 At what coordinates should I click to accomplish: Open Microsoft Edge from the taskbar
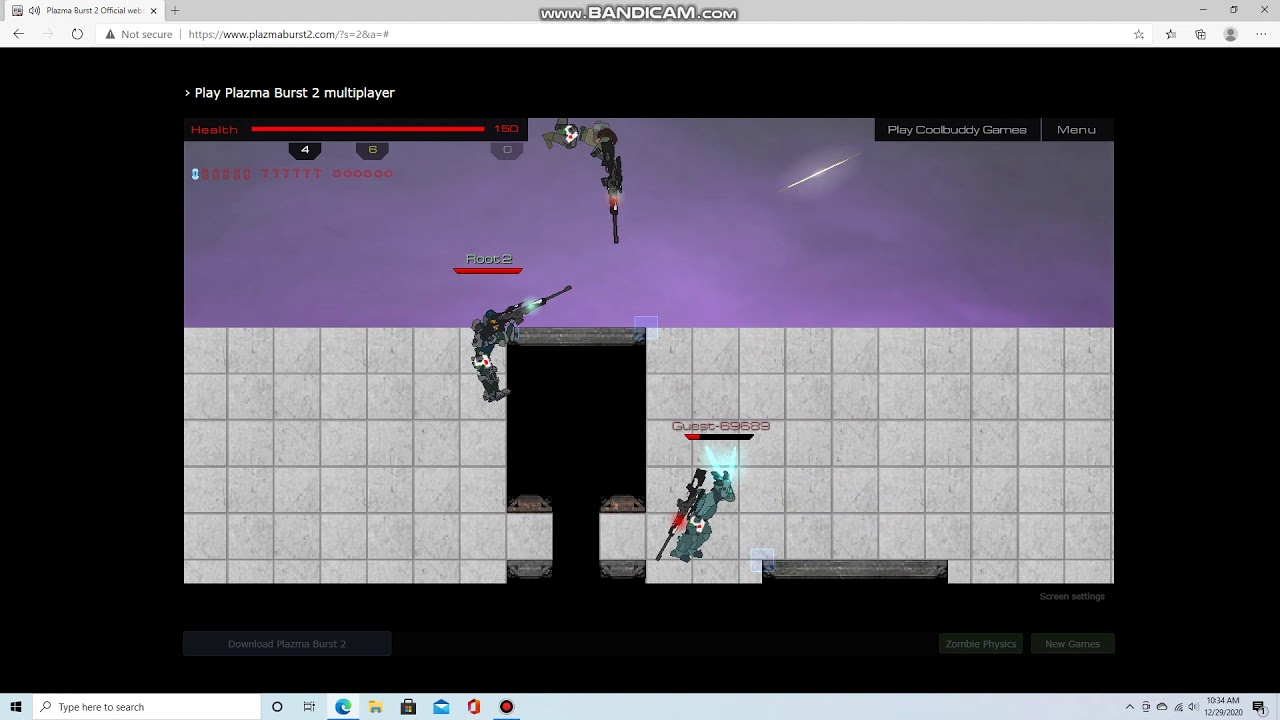point(343,707)
